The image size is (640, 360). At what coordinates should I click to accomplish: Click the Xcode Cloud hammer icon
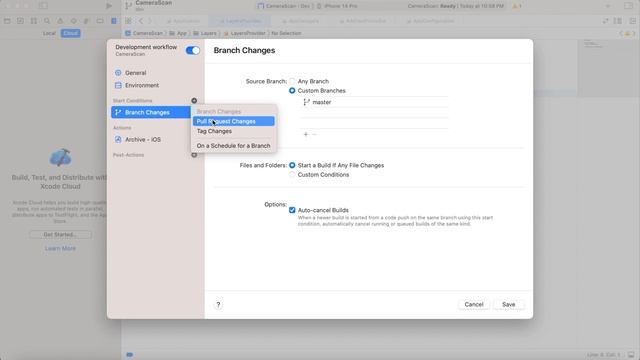tap(60, 157)
